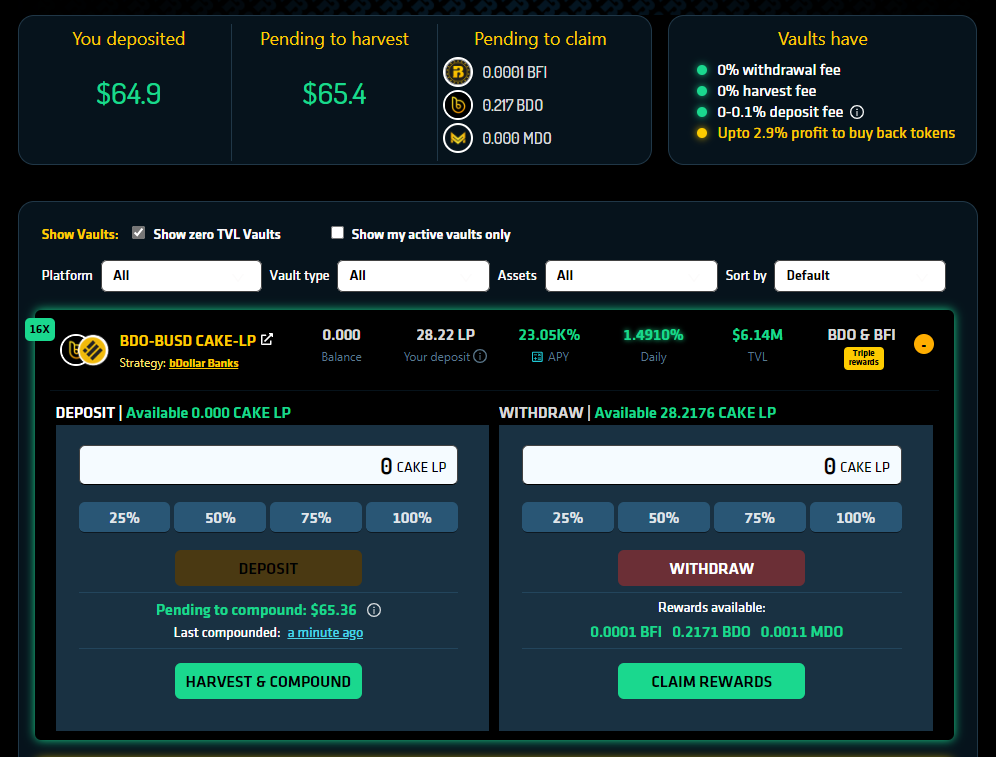Image resolution: width=996 pixels, height=757 pixels.
Task: Click HARVEST & COMPOUND button
Action: [x=268, y=681]
